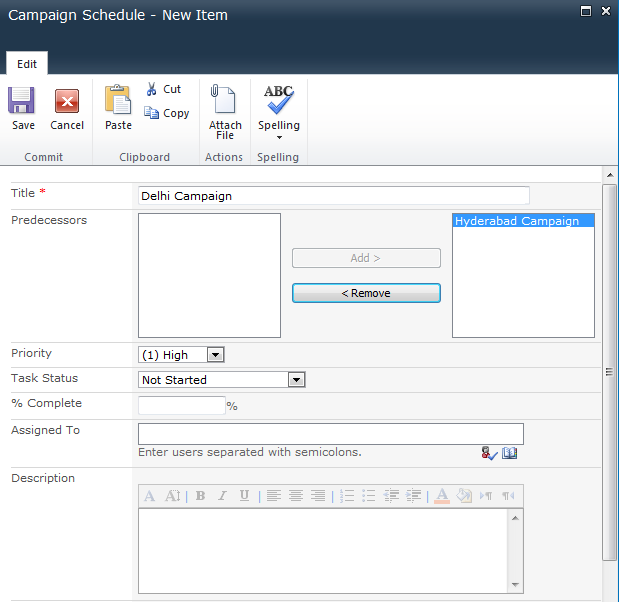Set left-to-right text direction
Image resolution: width=619 pixels, height=602 pixels.
(486, 496)
